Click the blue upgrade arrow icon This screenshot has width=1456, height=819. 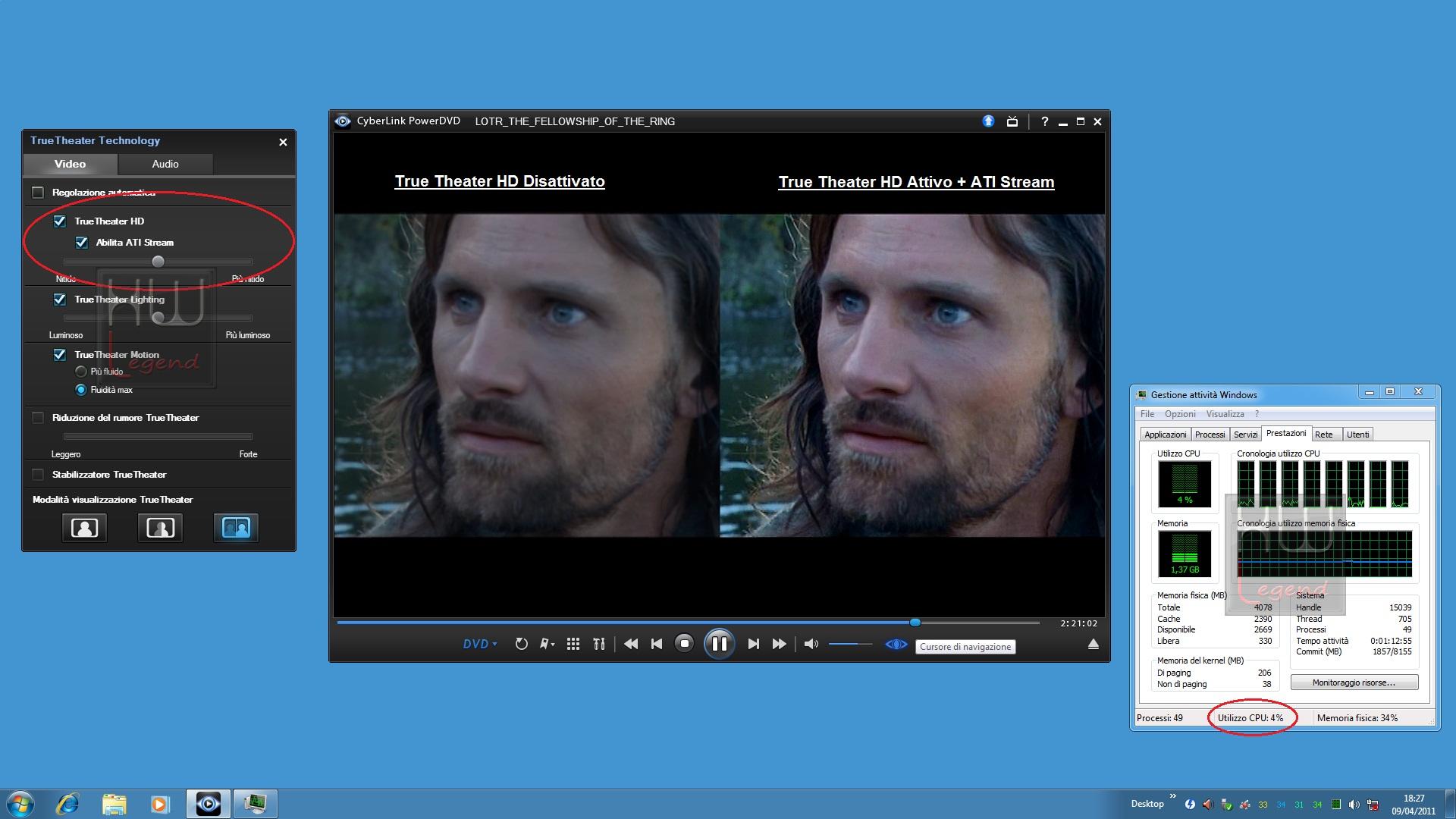(988, 121)
